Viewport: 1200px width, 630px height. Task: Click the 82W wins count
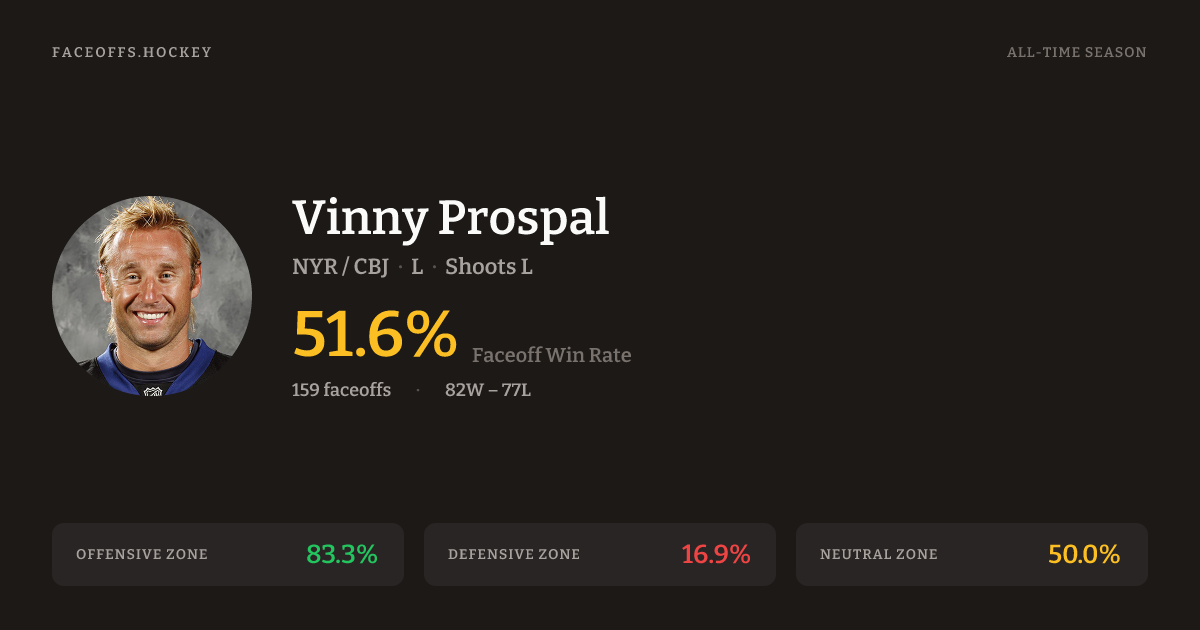pos(463,390)
